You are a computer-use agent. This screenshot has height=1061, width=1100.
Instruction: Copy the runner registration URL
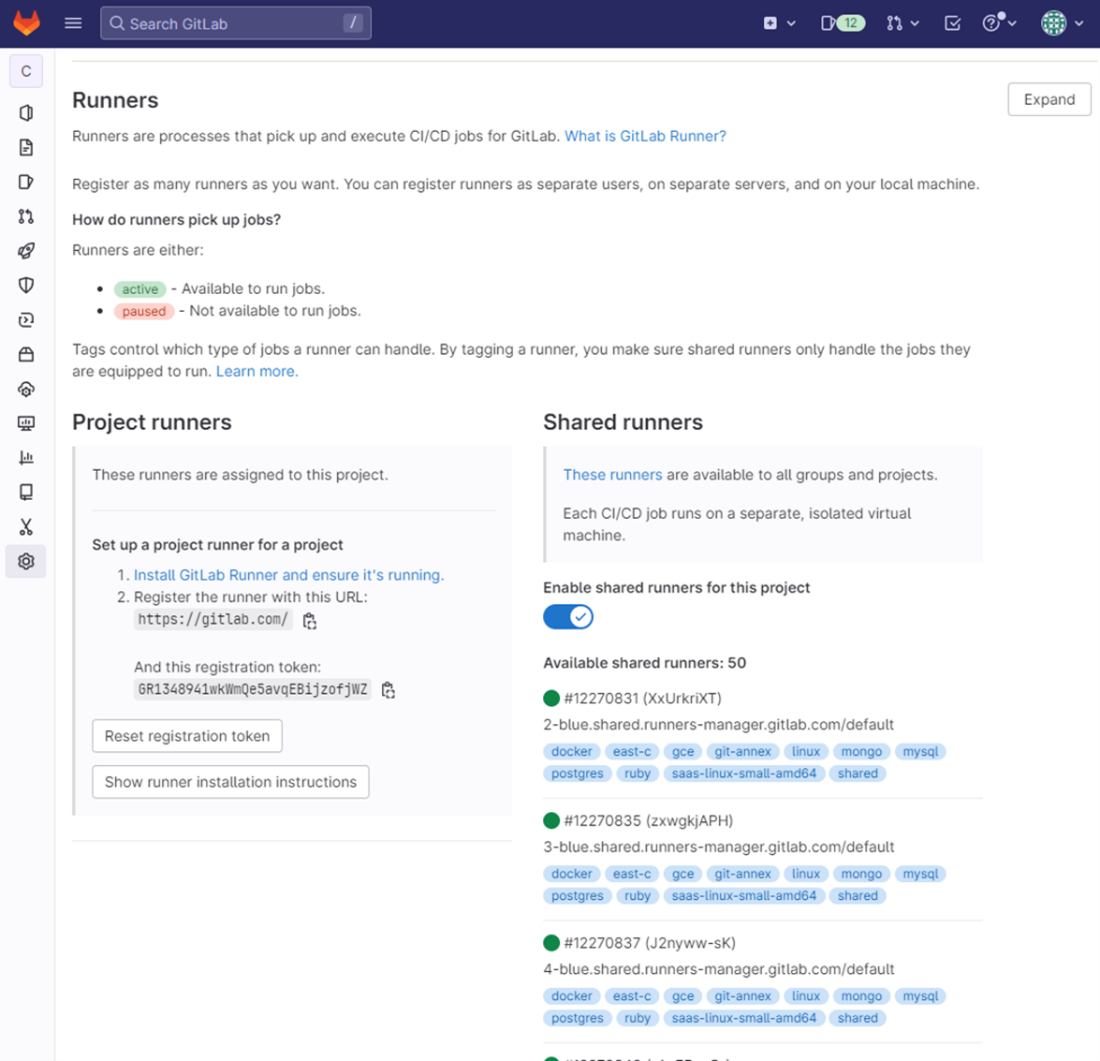click(x=310, y=621)
